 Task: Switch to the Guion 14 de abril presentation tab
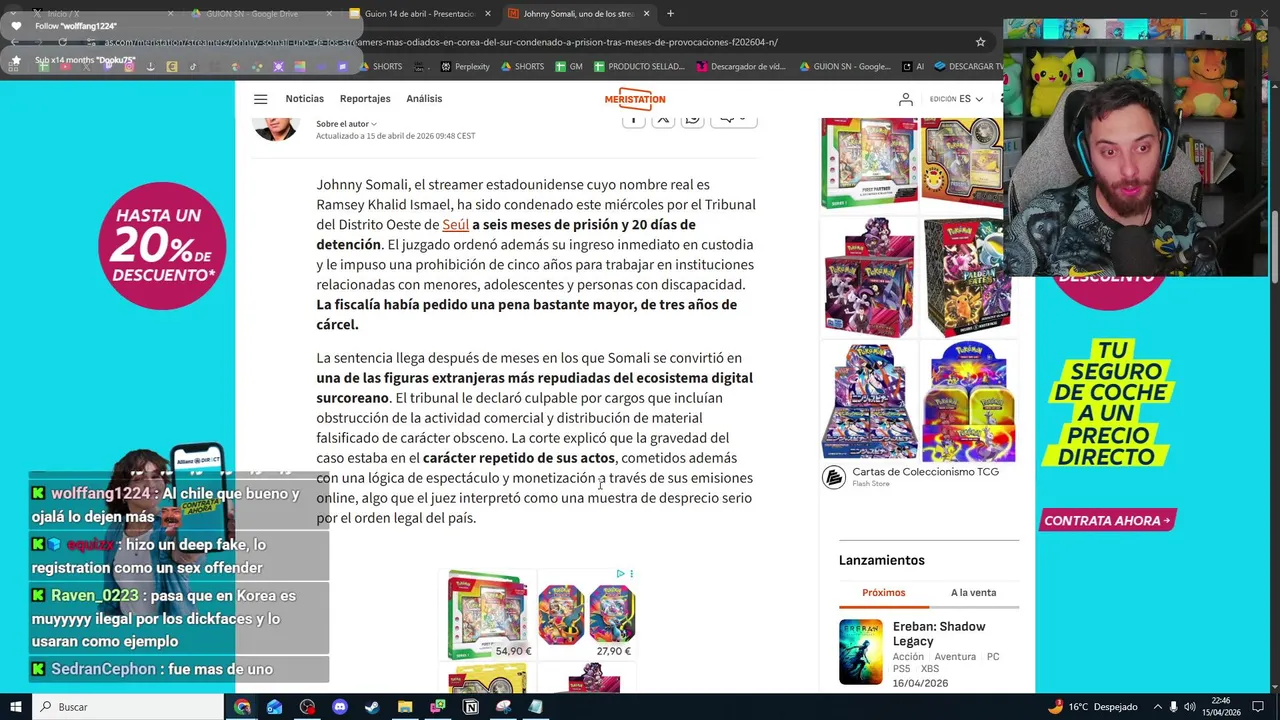pyautogui.click(x=418, y=14)
